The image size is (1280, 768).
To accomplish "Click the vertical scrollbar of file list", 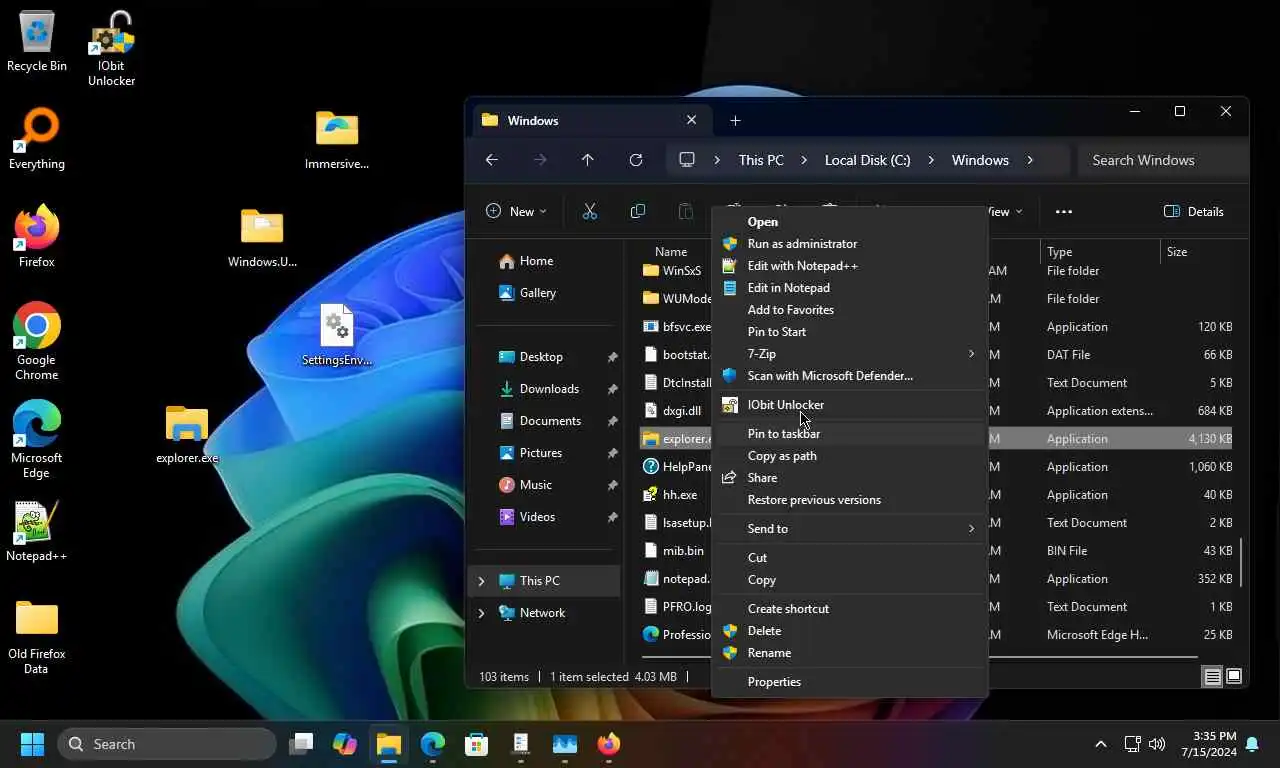I will coord(1241,562).
